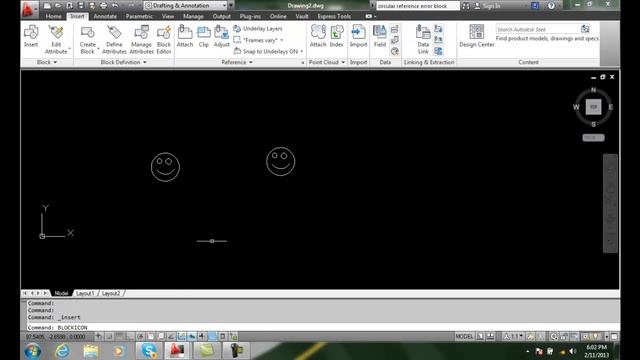Click New drawing in Quick Access toolbar

[47, 6]
